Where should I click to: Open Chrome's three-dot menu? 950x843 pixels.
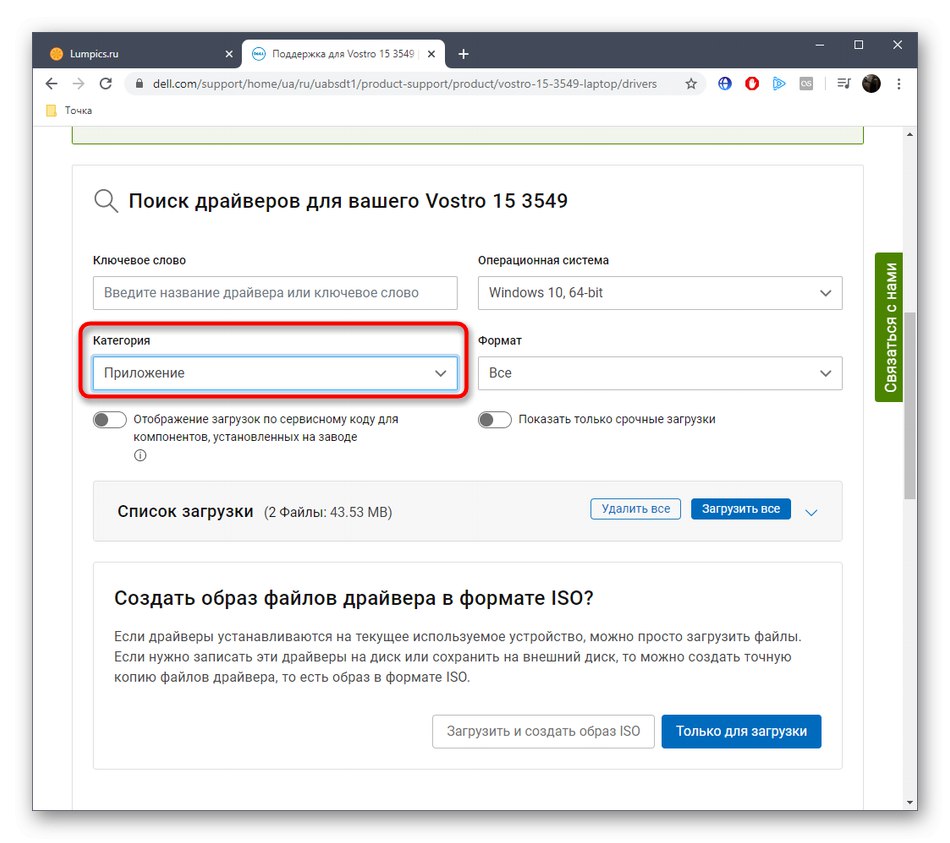click(x=897, y=84)
